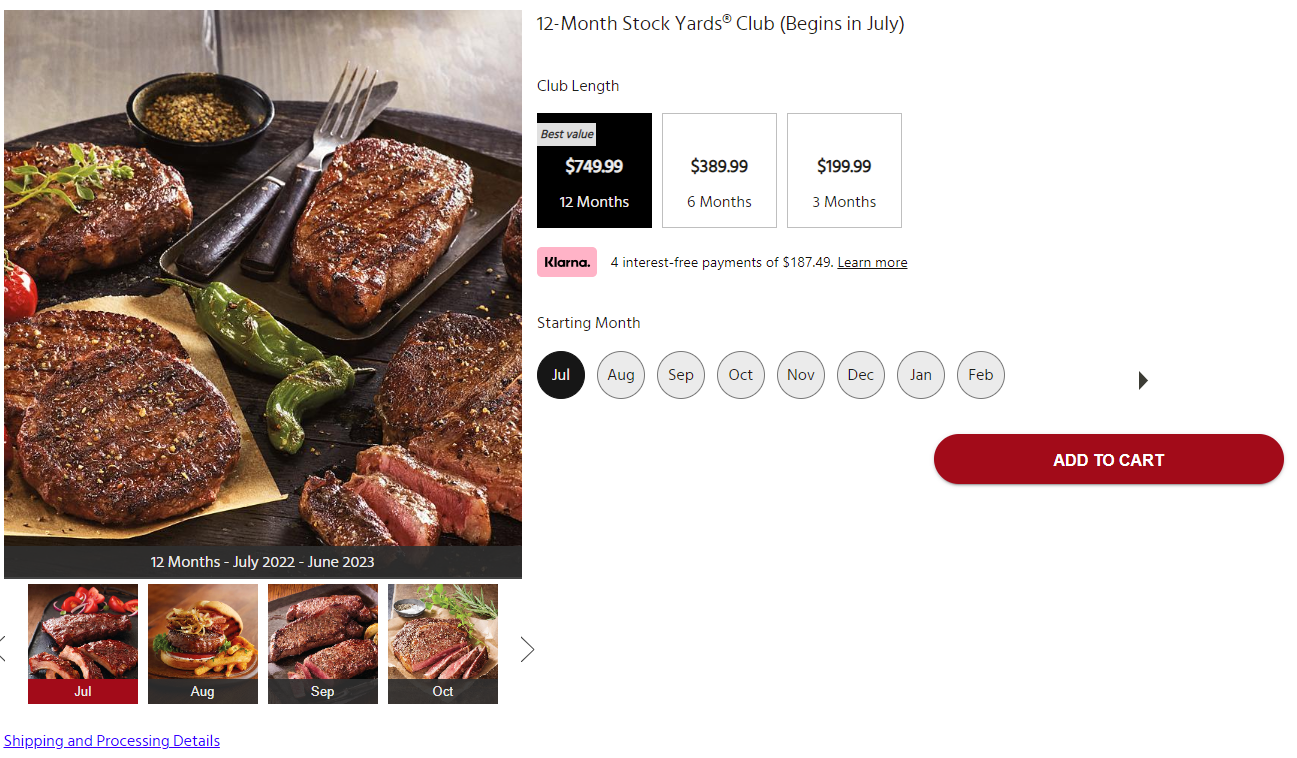Show next starting months with right arrow

tap(1143, 380)
